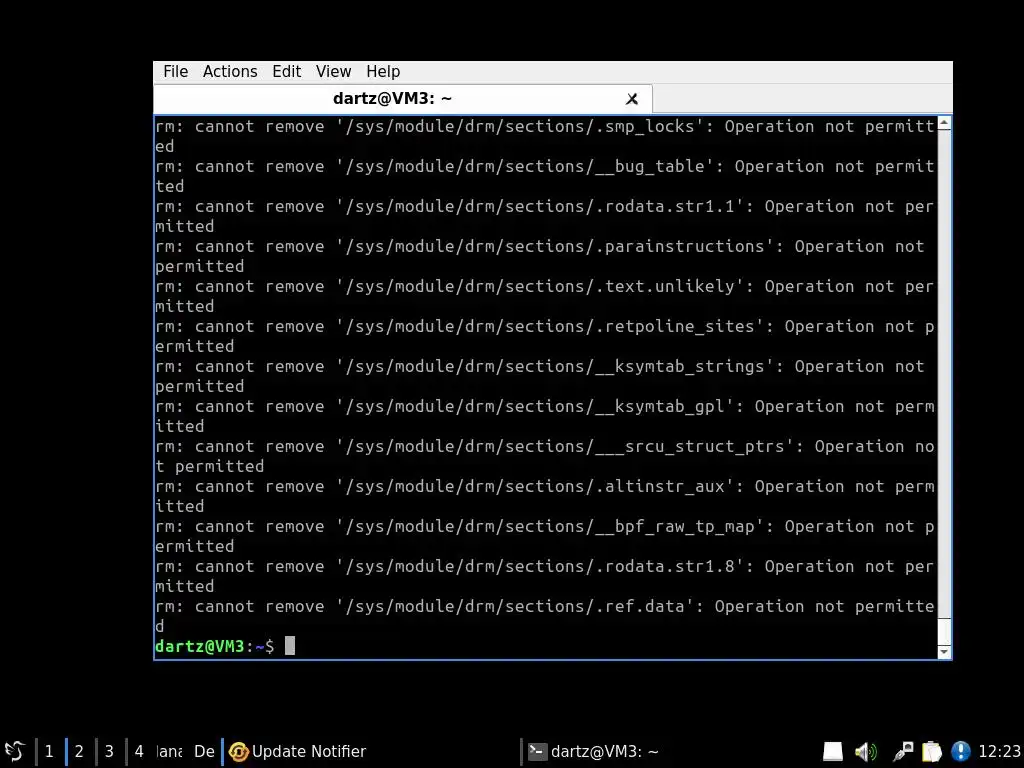Screen dimensions: 1024x768
Task: Click the '__bug_table' error line
Action: tap(545, 176)
